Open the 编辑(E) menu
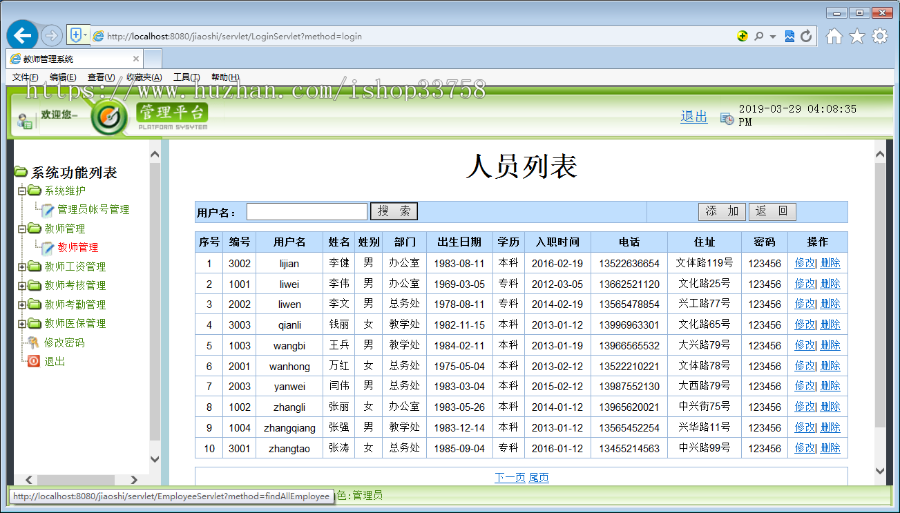This screenshot has width=900, height=513. pyautogui.click(x=63, y=77)
